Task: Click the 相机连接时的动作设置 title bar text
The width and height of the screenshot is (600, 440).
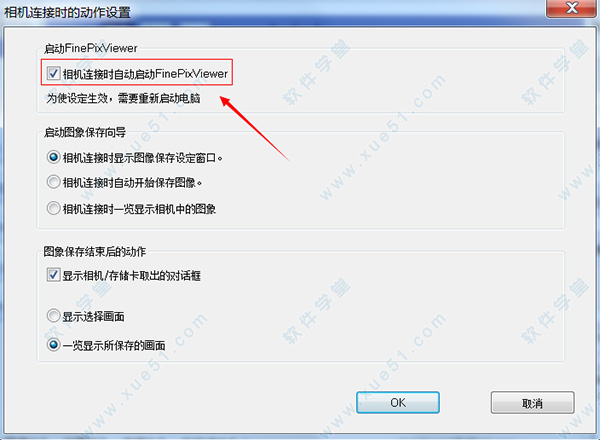Action: [67, 12]
